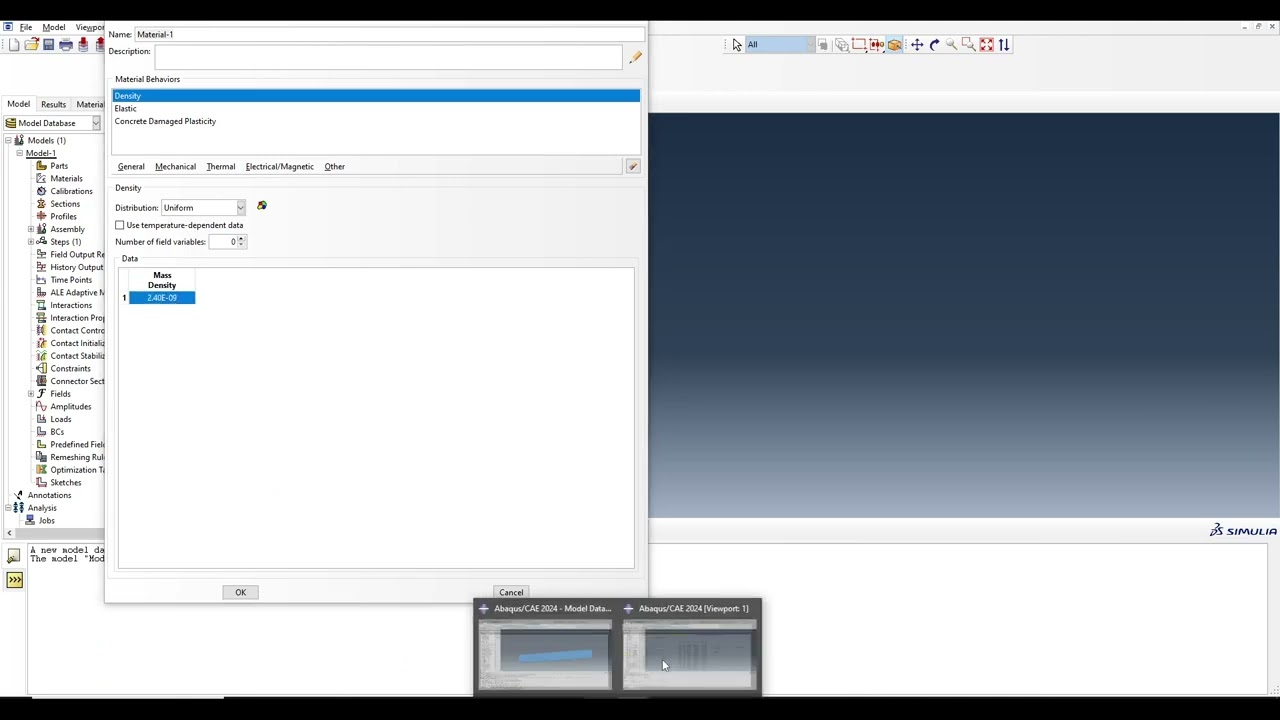The image size is (1280, 720).
Task: Expand the Assembly tree node
Action: pyautogui.click(x=31, y=229)
